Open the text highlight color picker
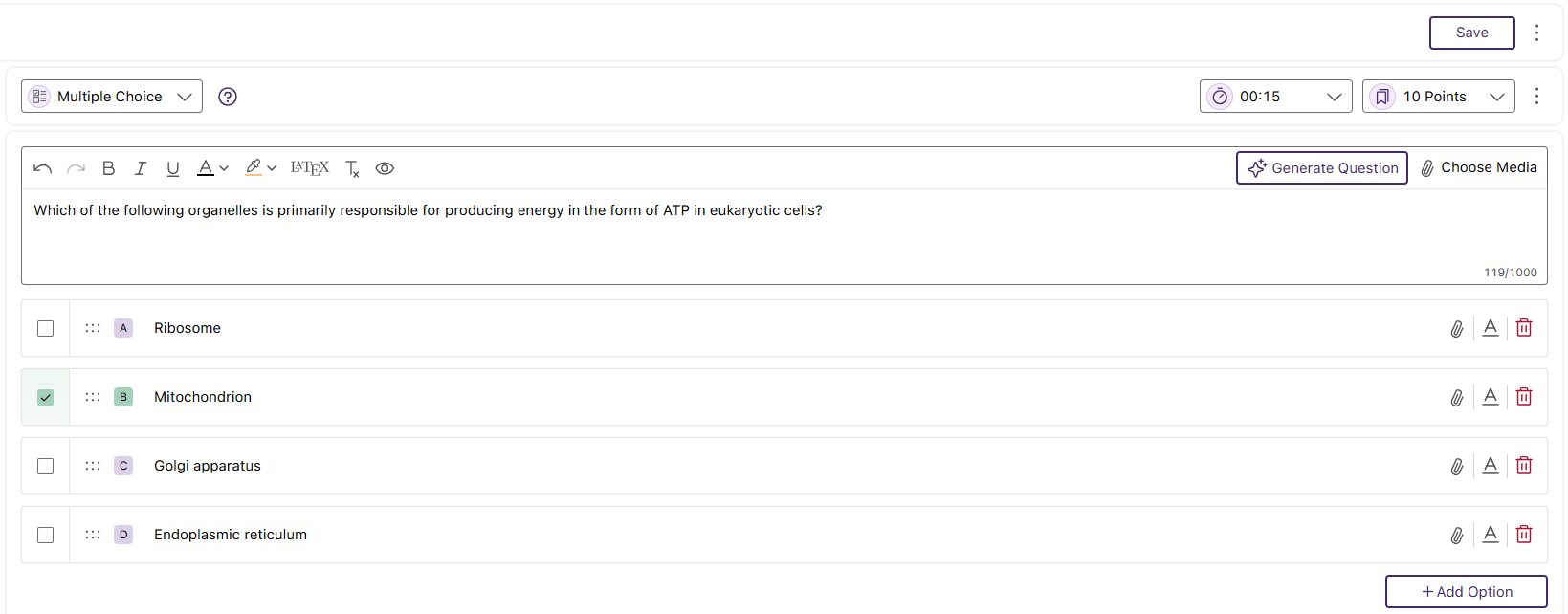Screen dimensions: 1568x614 (x=259, y=168)
